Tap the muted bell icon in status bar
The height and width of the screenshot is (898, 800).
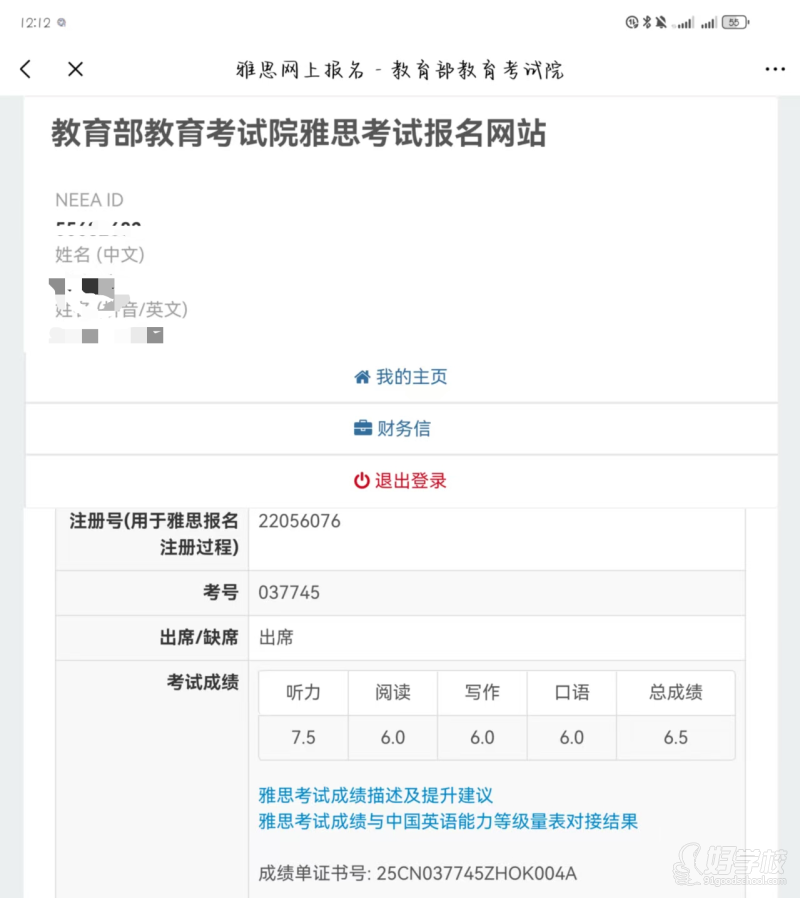click(660, 22)
